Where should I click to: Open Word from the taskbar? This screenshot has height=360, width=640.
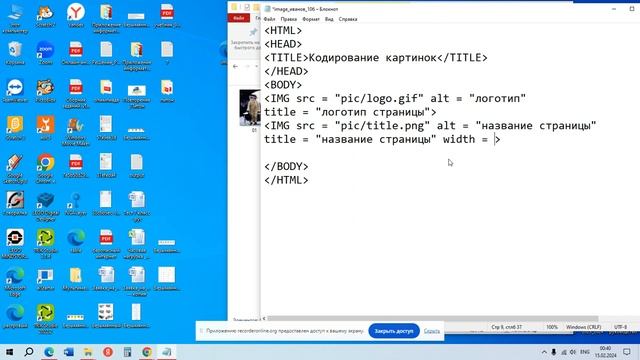tap(69, 351)
